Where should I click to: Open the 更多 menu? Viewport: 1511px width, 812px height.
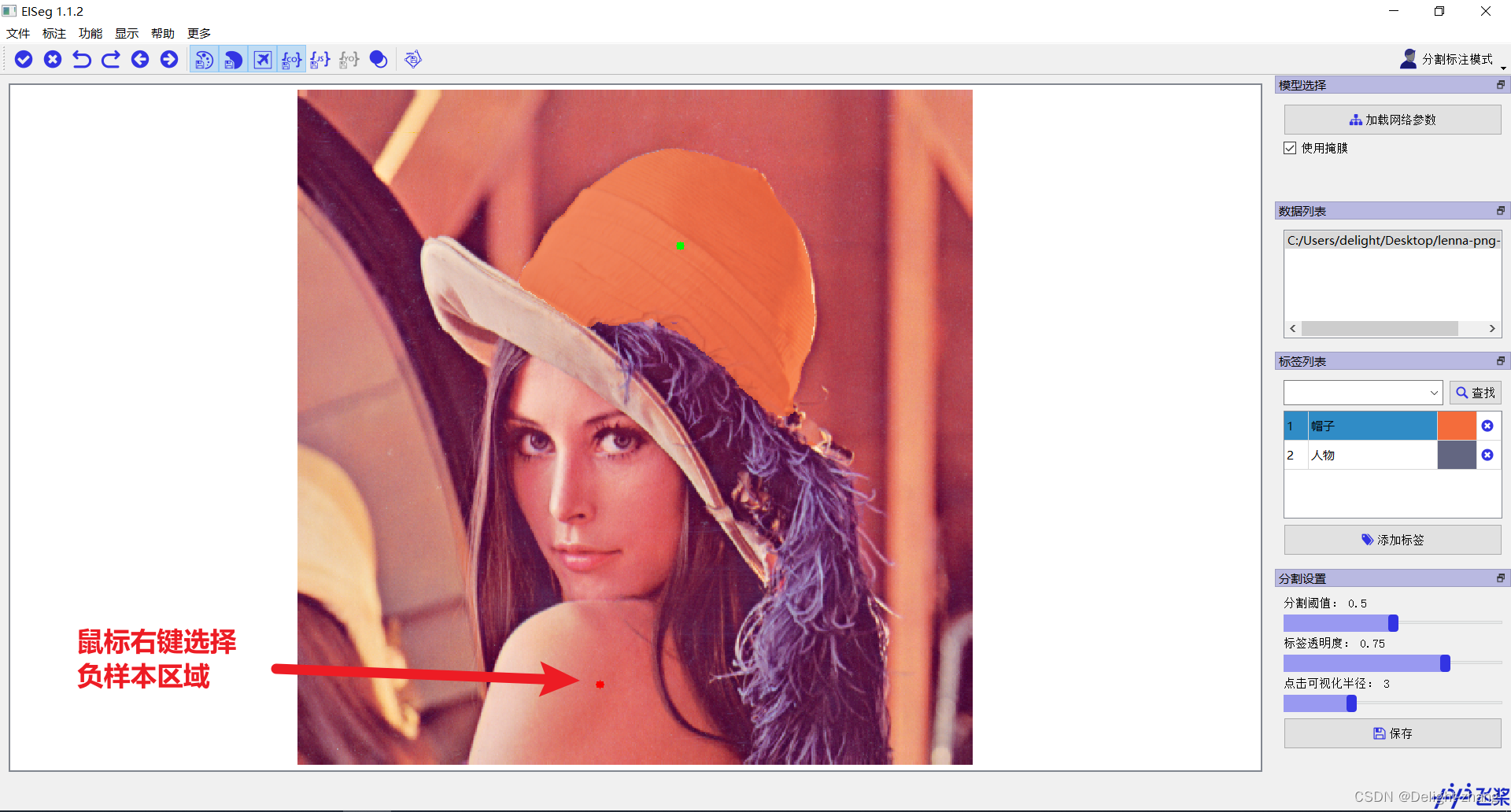point(199,33)
